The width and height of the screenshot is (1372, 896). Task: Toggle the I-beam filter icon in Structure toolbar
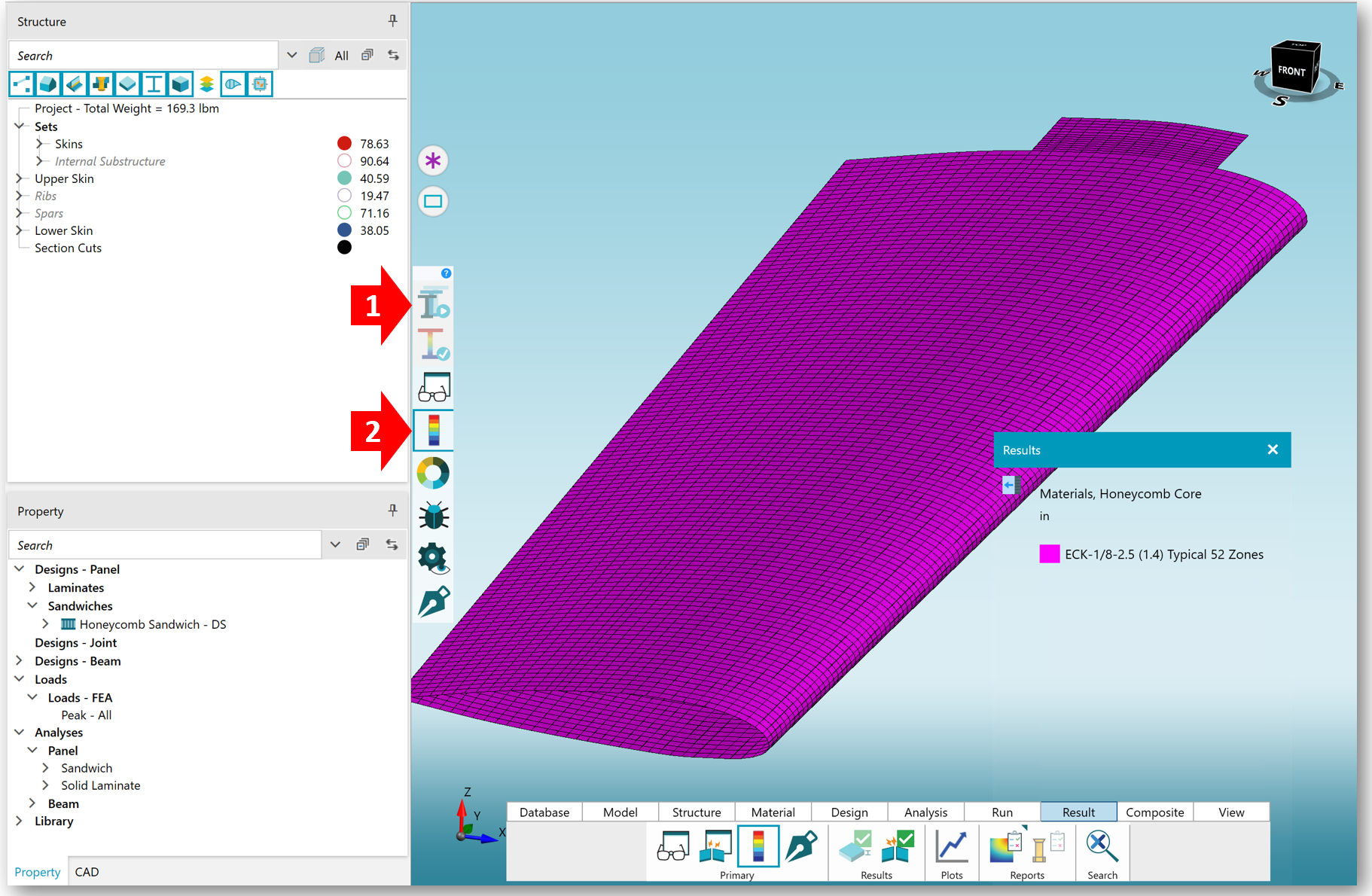(x=154, y=84)
